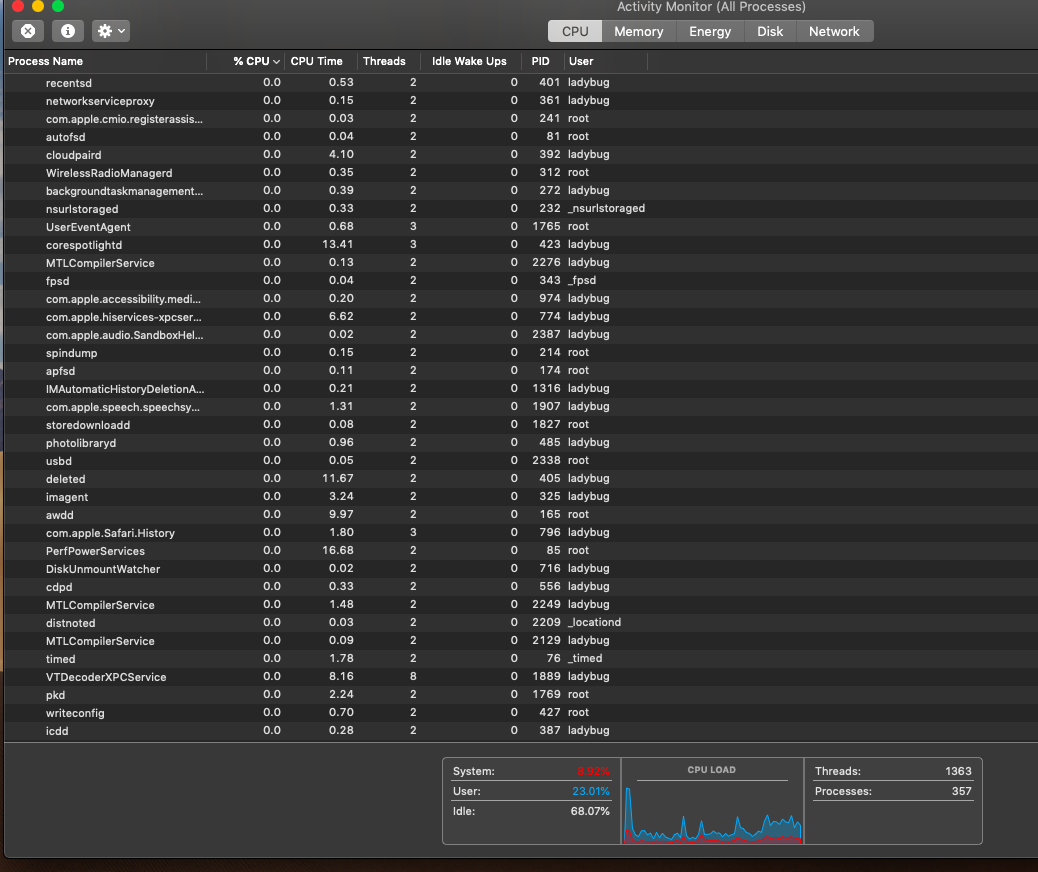Select the com.apple.hiservices-xpcser... row
Screen dimensions: 1038x872
521,316
